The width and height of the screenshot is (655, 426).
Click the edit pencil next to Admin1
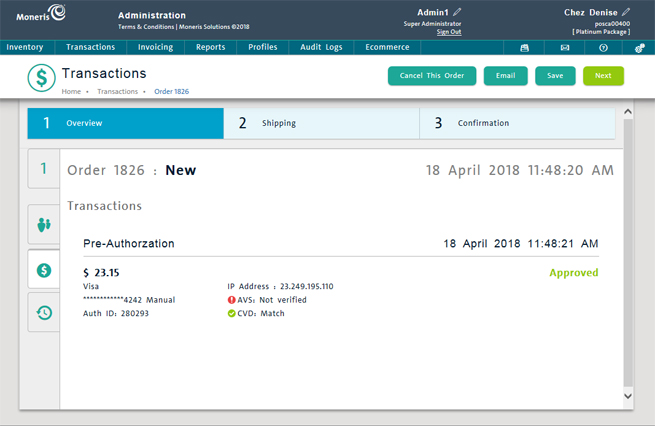click(458, 12)
